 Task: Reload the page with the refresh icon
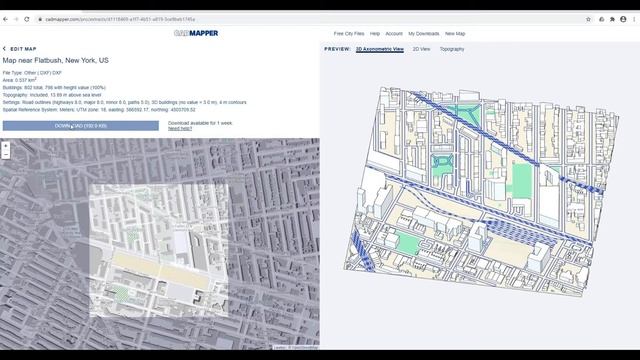(27, 19)
